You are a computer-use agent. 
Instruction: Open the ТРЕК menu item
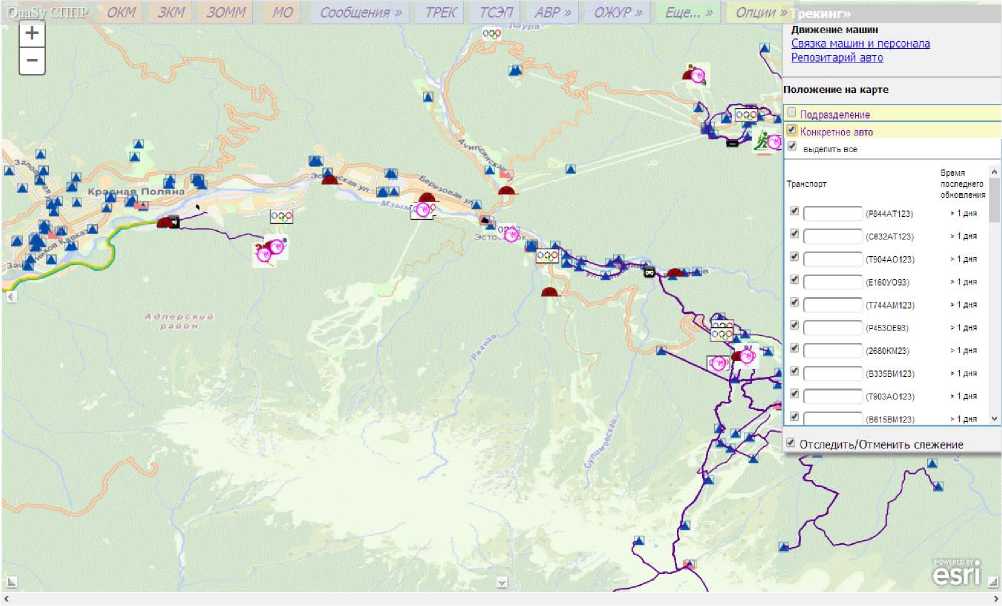click(x=440, y=13)
